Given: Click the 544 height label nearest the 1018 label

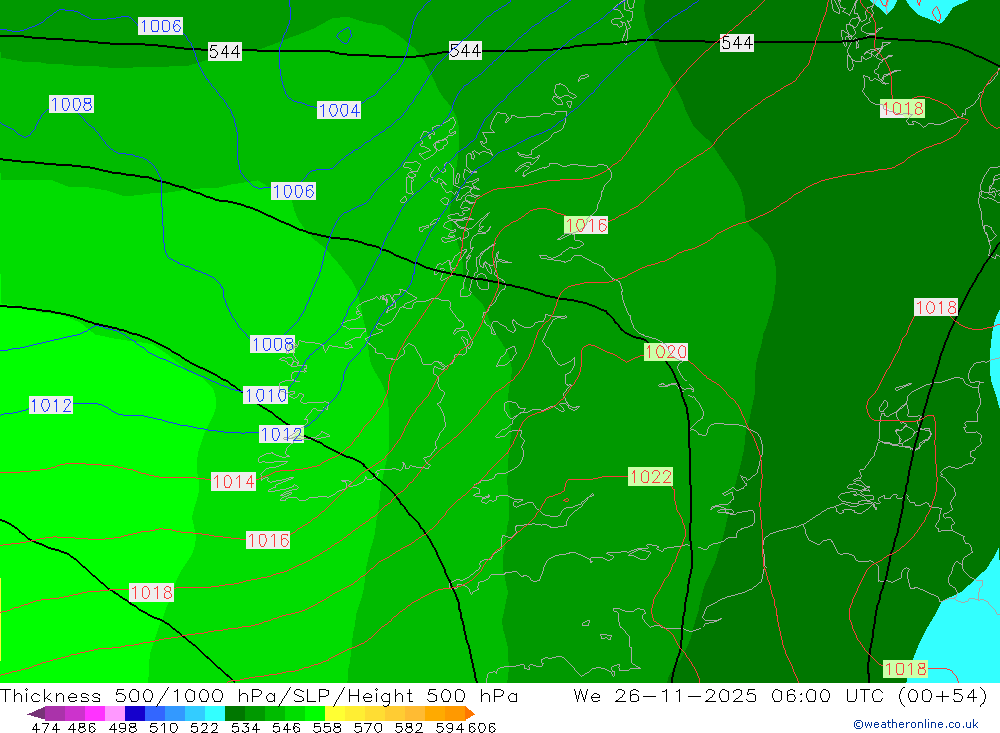Looking at the screenshot, I should click(737, 43).
